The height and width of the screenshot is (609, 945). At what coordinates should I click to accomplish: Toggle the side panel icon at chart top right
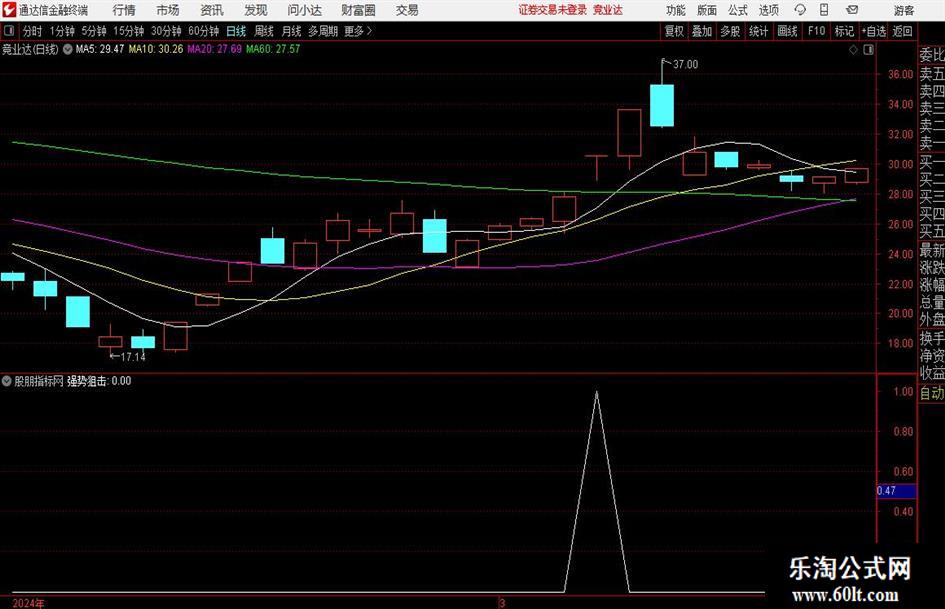click(868, 50)
